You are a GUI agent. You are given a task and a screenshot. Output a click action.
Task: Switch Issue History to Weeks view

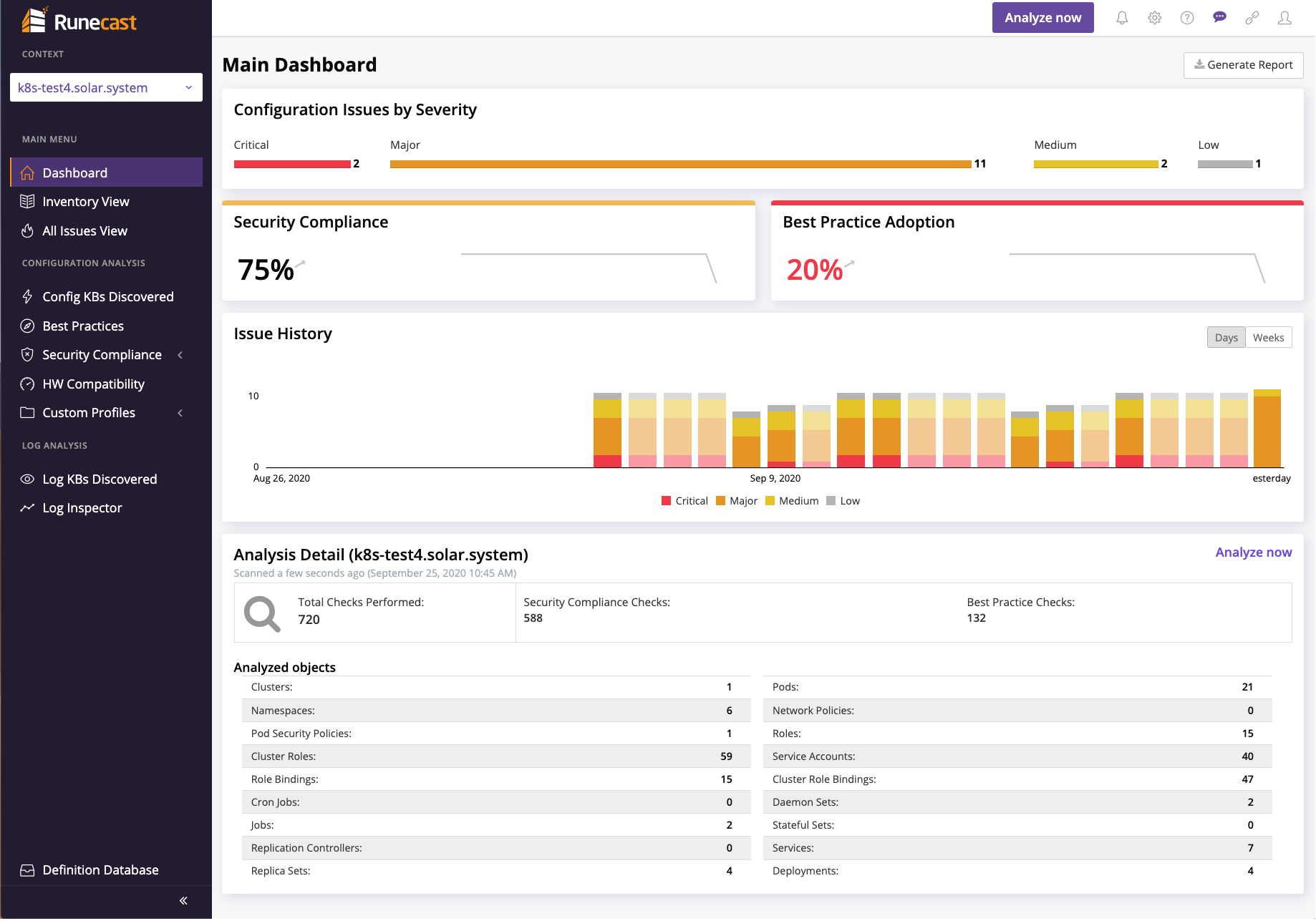pyautogui.click(x=1268, y=338)
